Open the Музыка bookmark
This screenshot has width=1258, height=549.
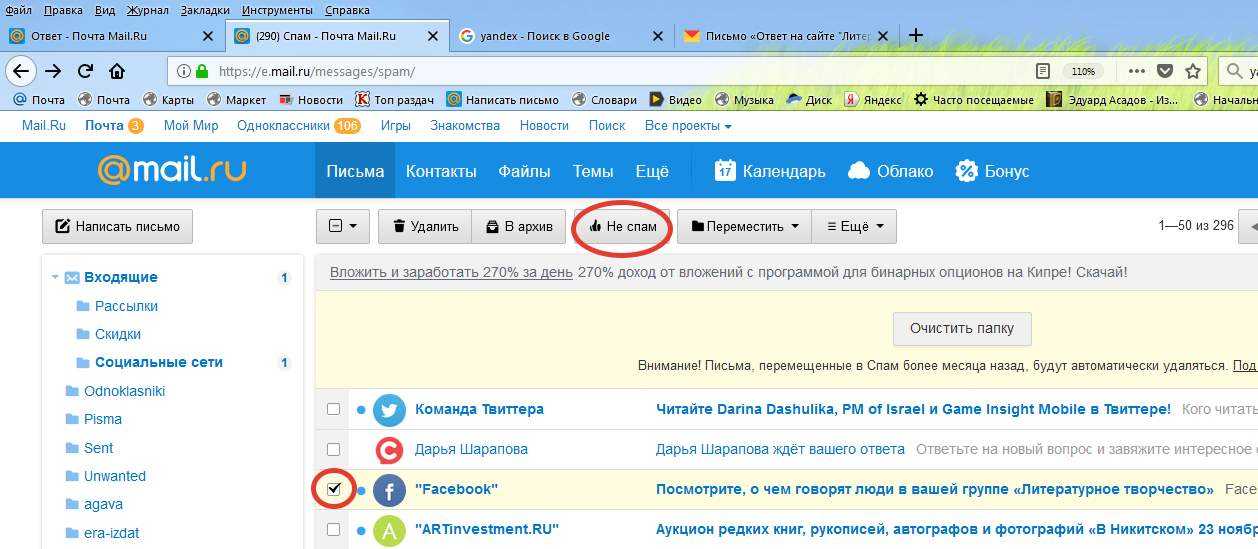(x=744, y=99)
